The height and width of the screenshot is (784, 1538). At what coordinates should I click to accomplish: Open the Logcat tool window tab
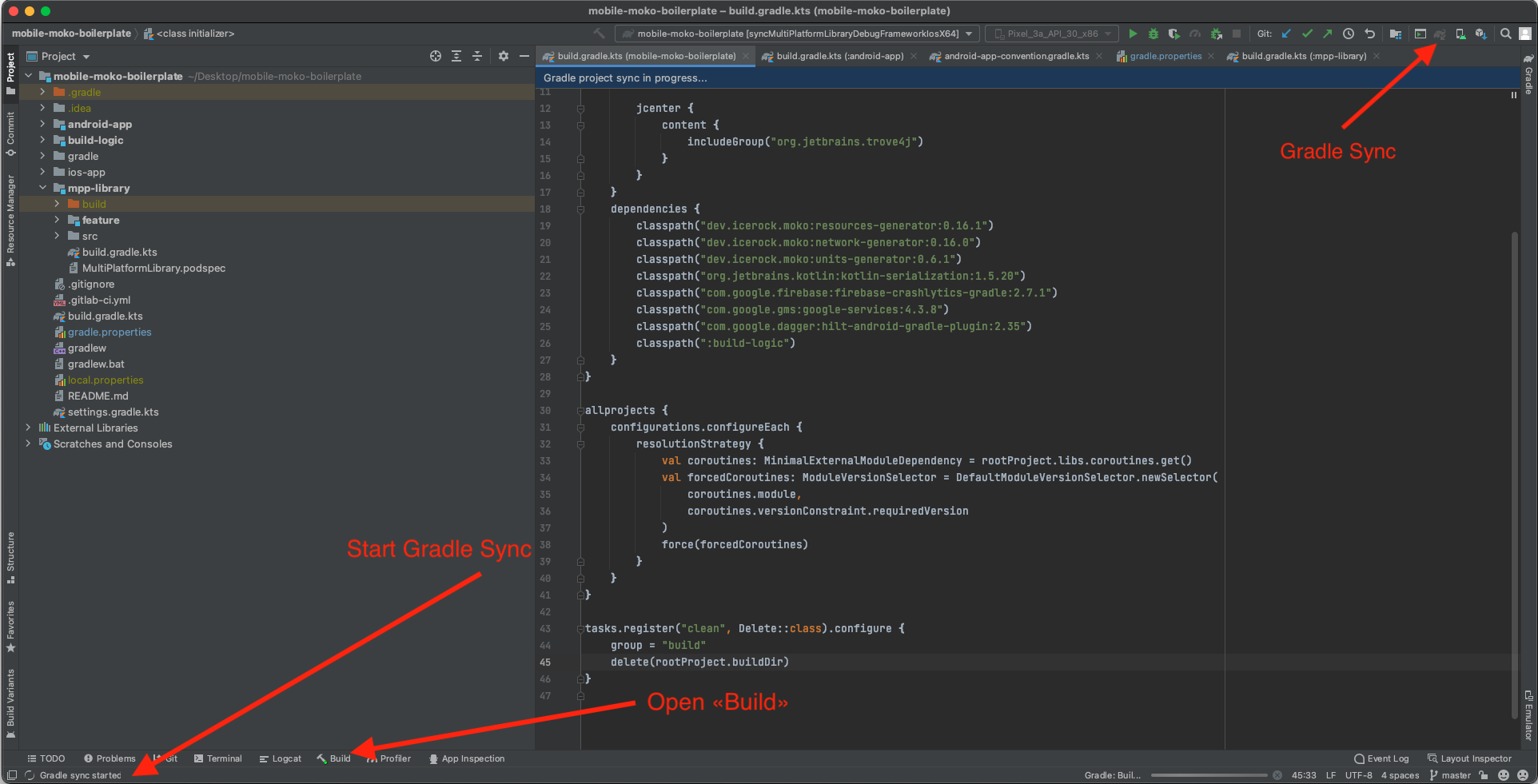281,758
